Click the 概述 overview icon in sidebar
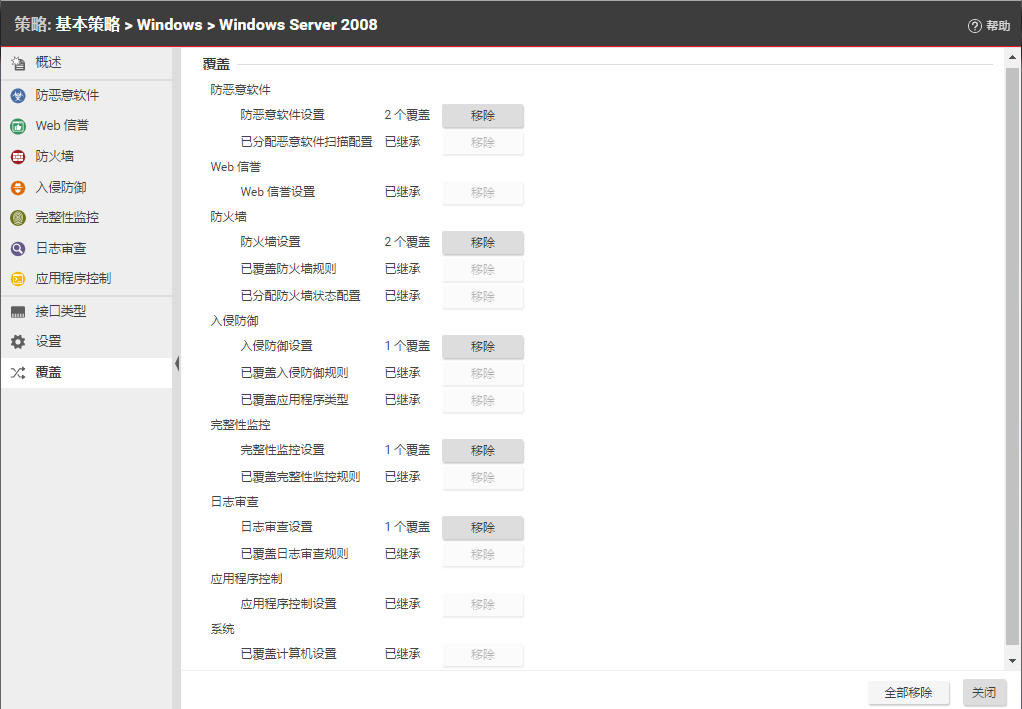1022x709 pixels. click(x=17, y=64)
